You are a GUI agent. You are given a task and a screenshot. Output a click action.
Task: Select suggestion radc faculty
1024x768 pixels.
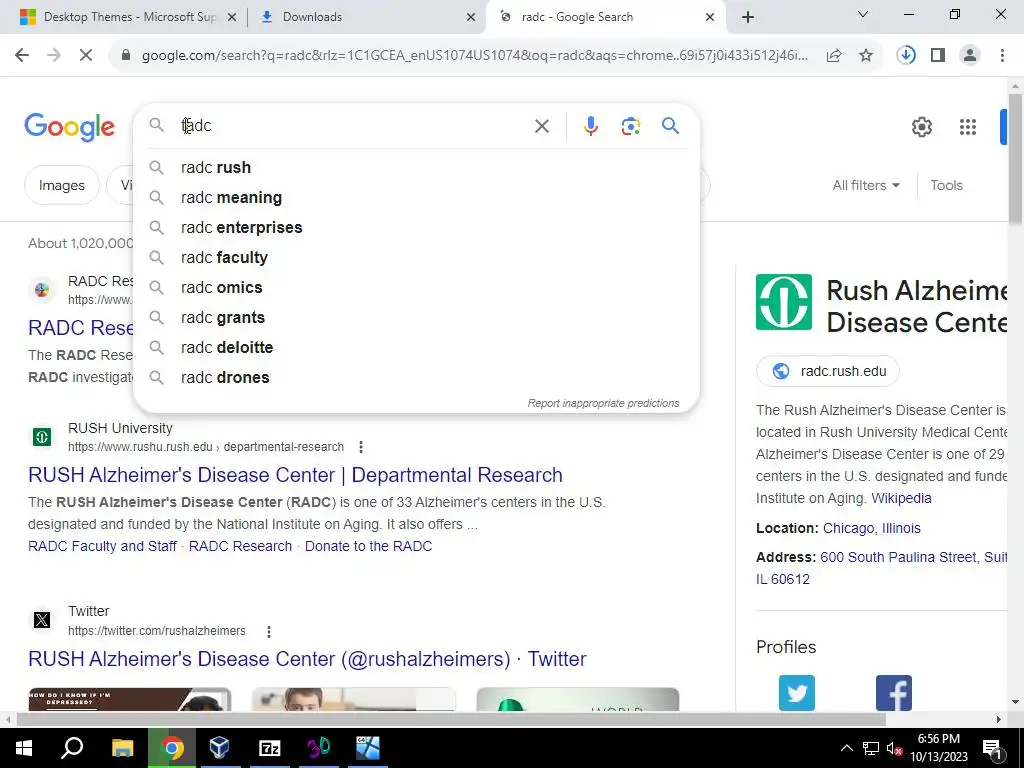417,258
